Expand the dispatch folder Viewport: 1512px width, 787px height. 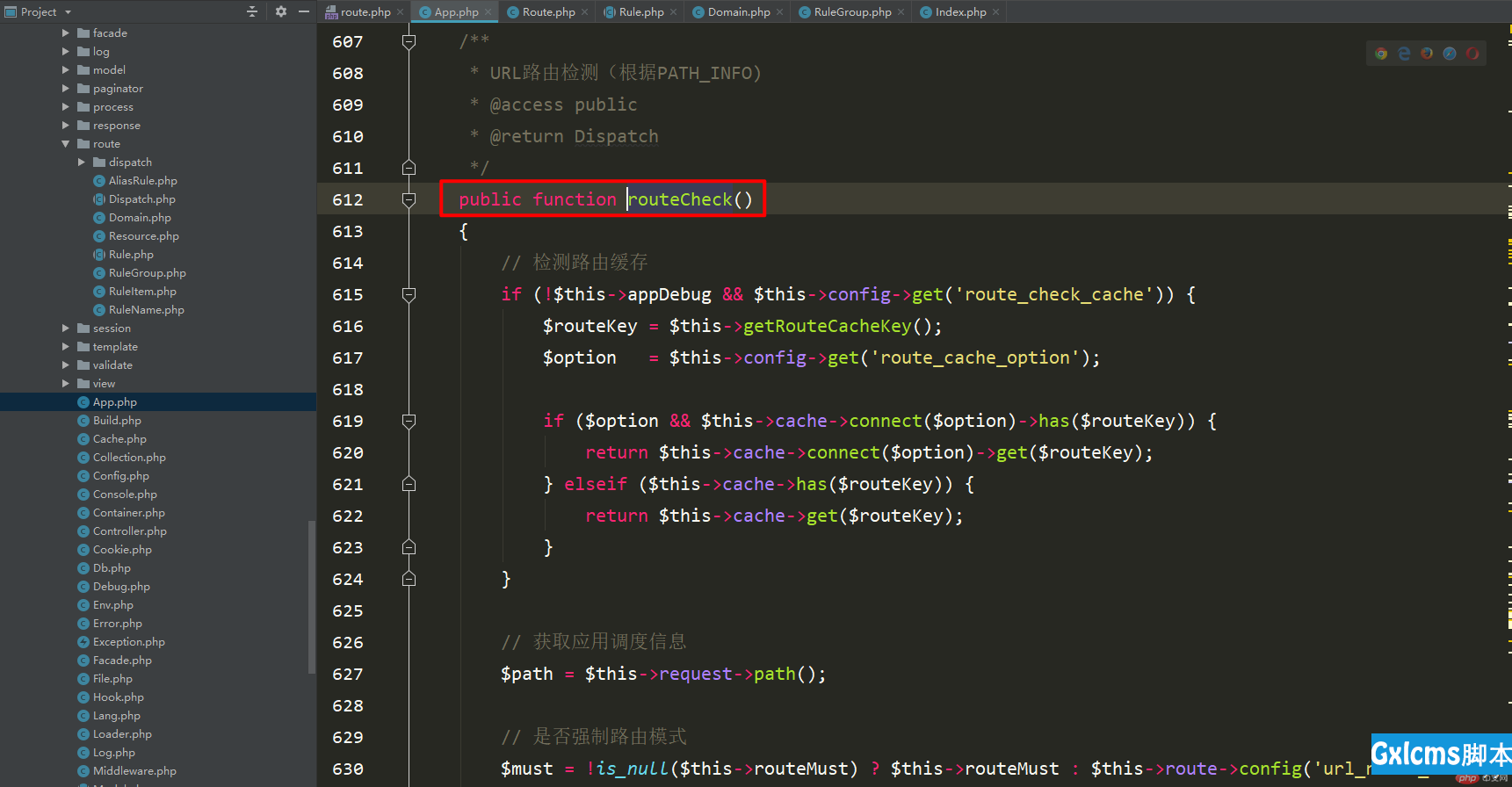(x=82, y=162)
